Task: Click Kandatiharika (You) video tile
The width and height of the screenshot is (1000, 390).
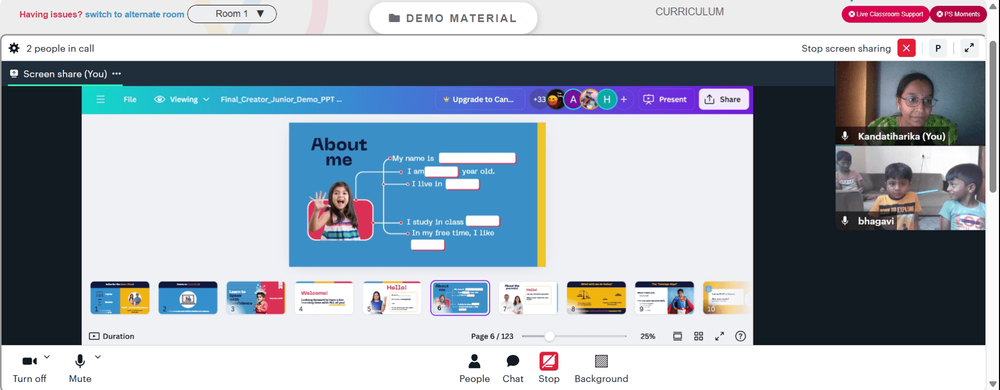Action: coord(910,103)
